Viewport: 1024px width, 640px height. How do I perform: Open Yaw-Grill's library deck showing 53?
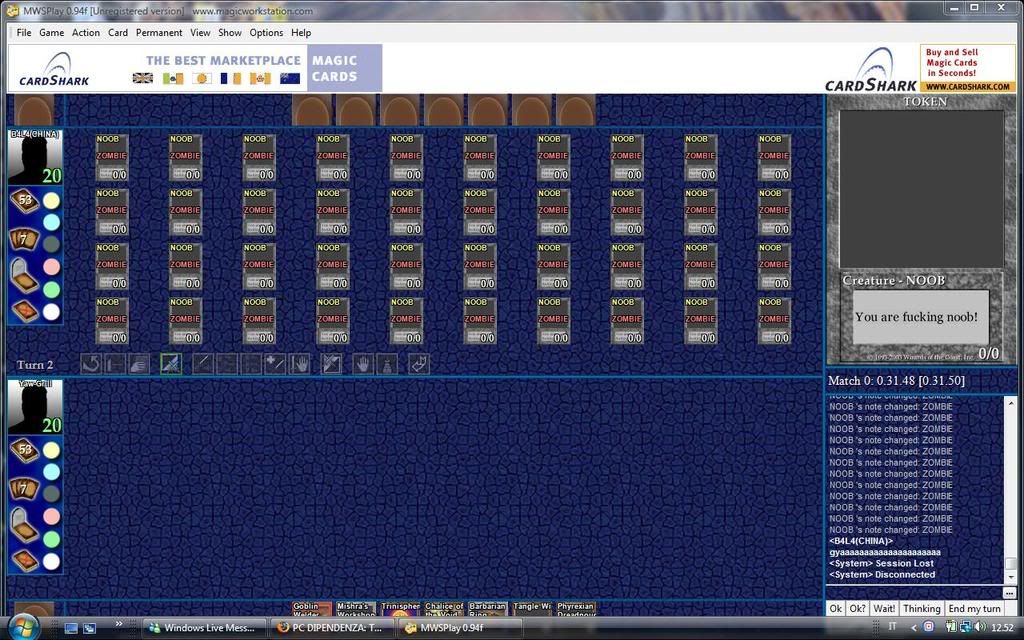[x=23, y=451]
